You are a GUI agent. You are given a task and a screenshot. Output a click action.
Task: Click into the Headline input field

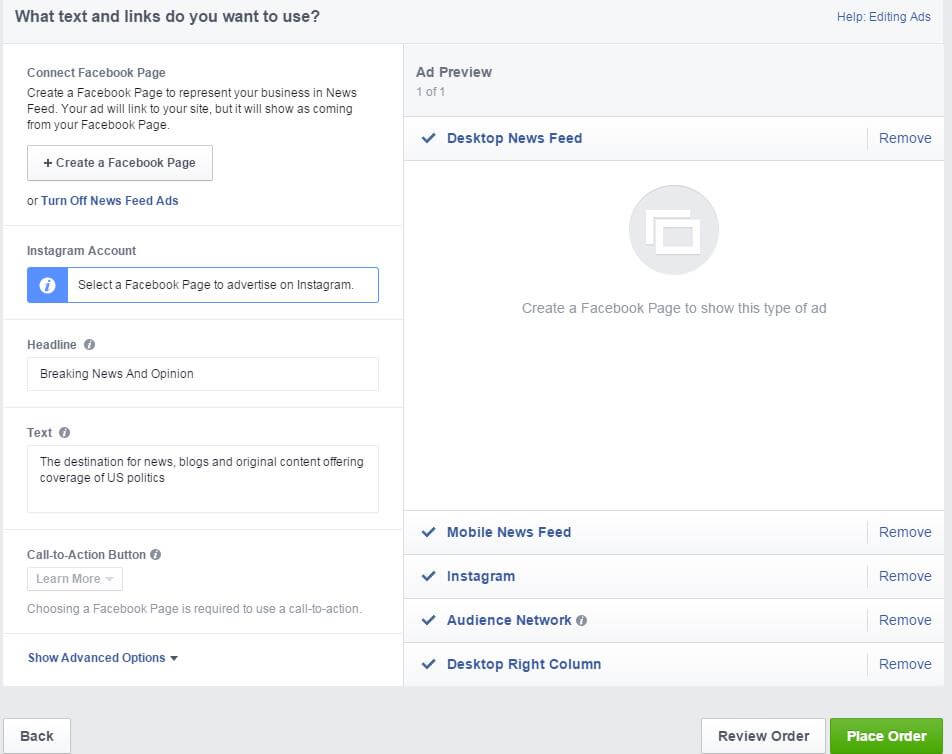click(x=202, y=374)
